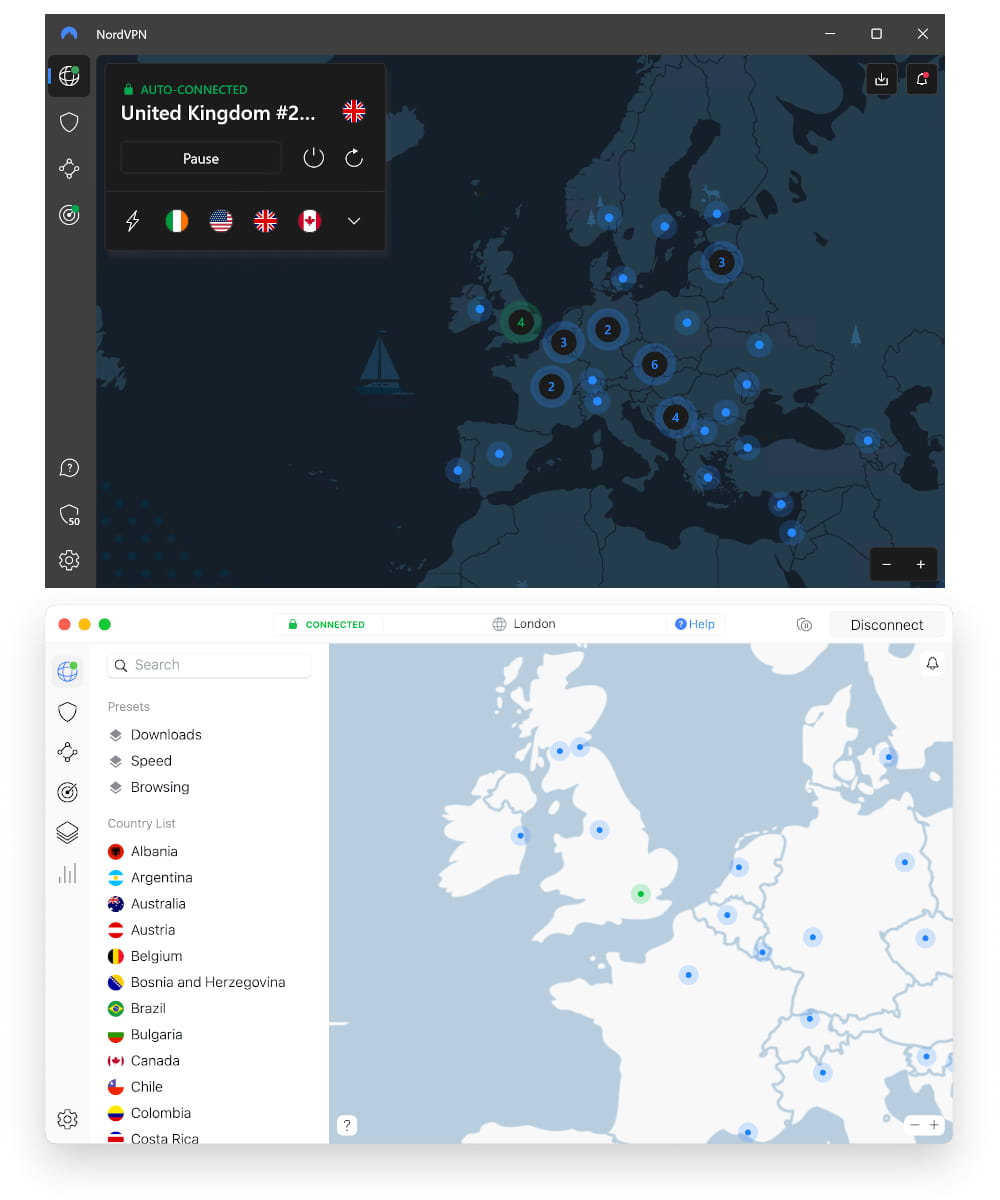This screenshot has width=1000, height=1200.
Task: Click the London location field
Action: pyautogui.click(x=524, y=624)
